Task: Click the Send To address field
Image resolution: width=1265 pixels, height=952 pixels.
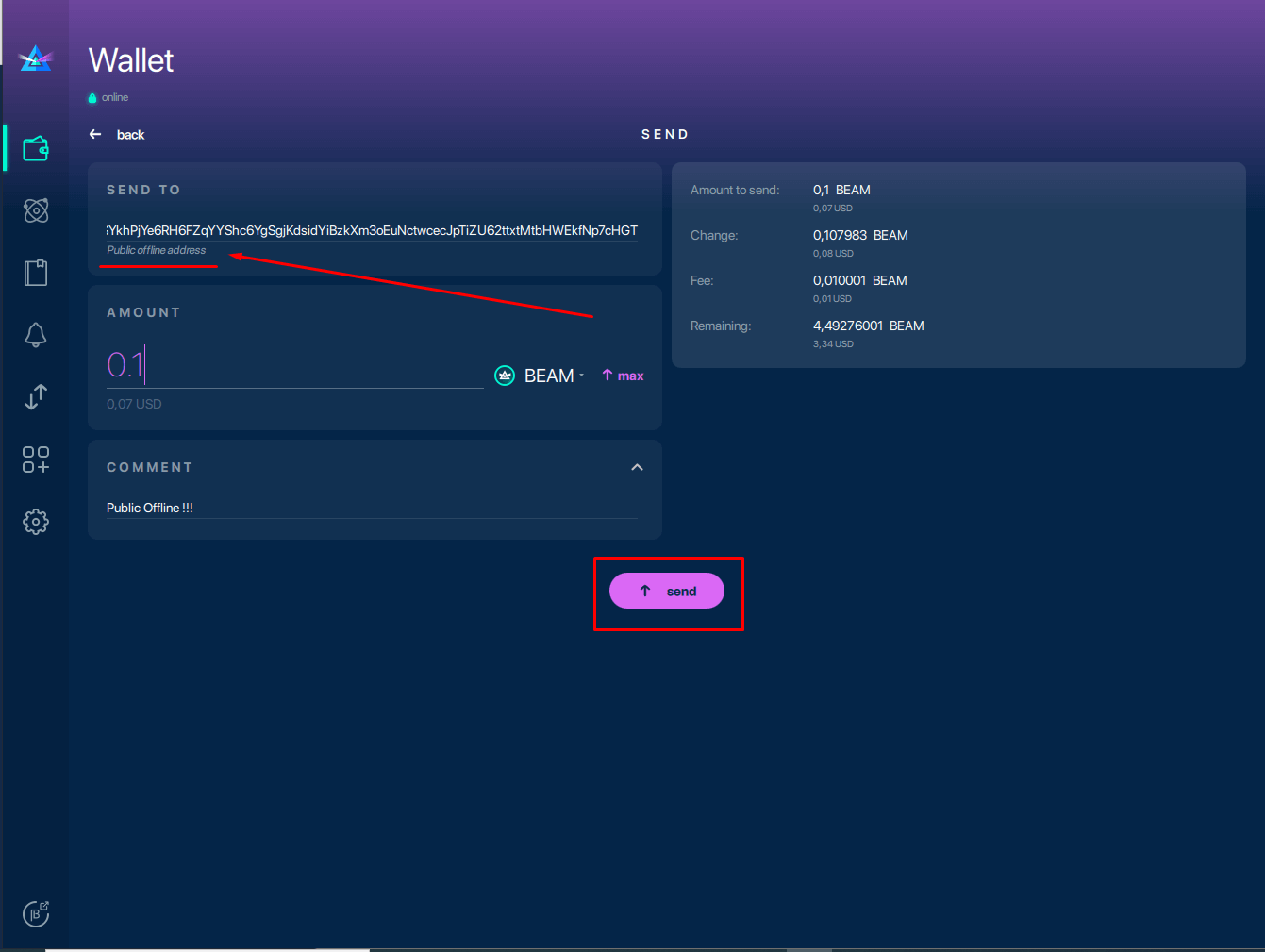Action: 372,230
